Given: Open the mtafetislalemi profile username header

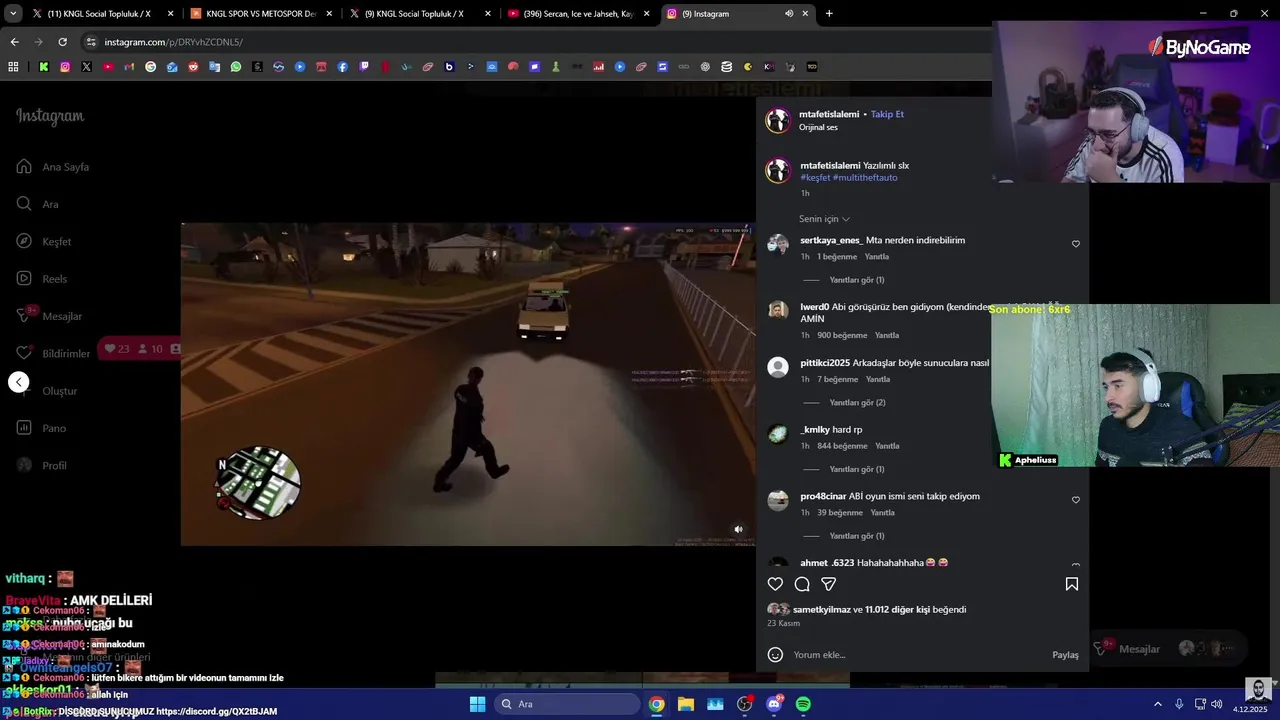Looking at the screenshot, I should point(829,114).
